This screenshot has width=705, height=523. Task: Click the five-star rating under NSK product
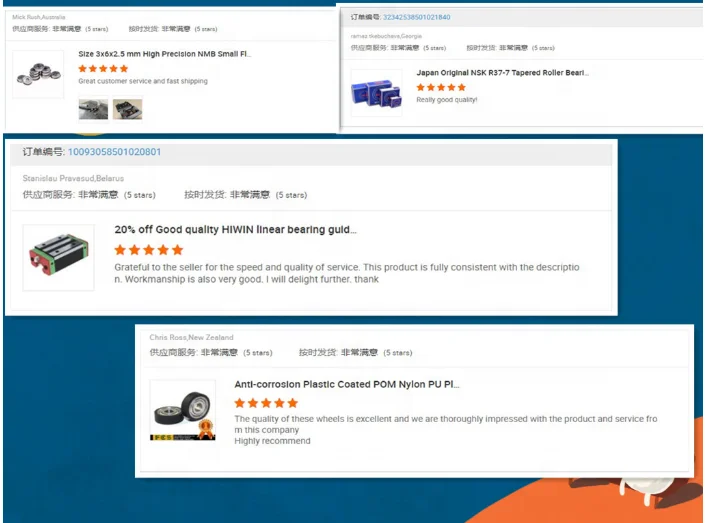[x=441, y=87]
